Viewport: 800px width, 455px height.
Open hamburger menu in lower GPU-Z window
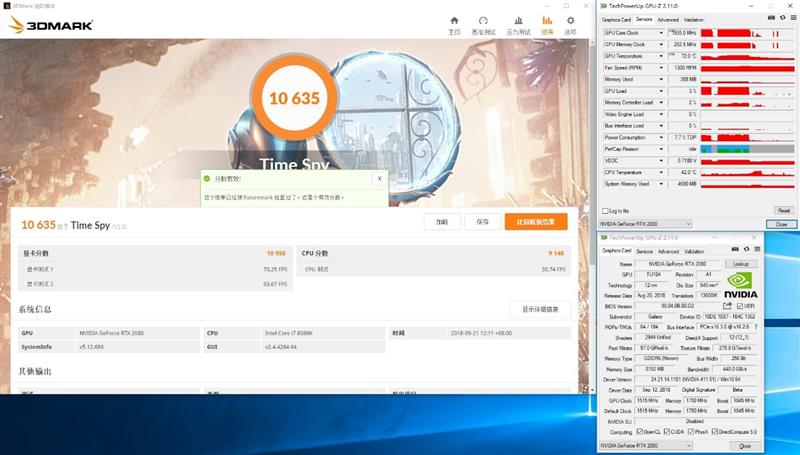click(757, 249)
